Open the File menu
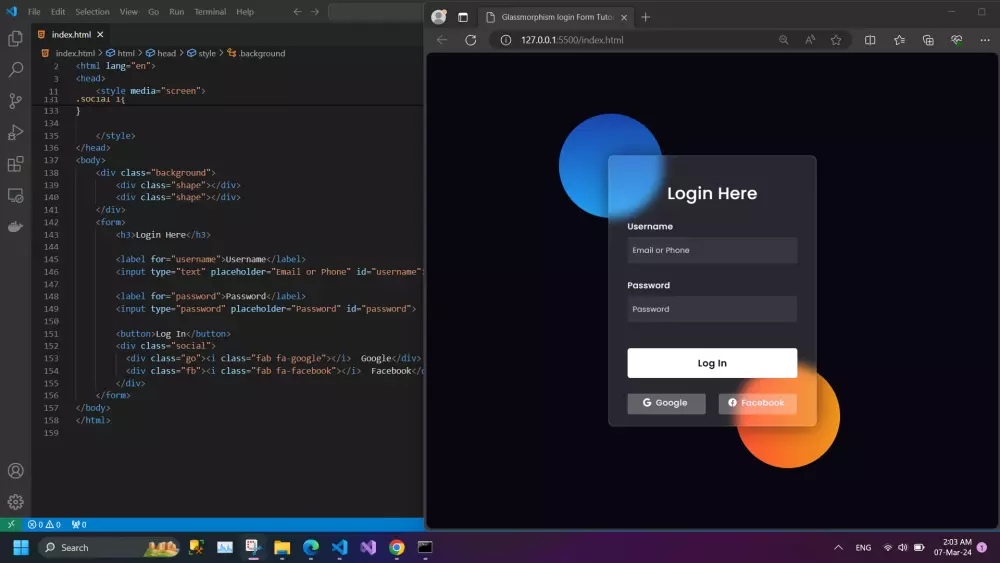This screenshot has height=563, width=1000. 34,11
